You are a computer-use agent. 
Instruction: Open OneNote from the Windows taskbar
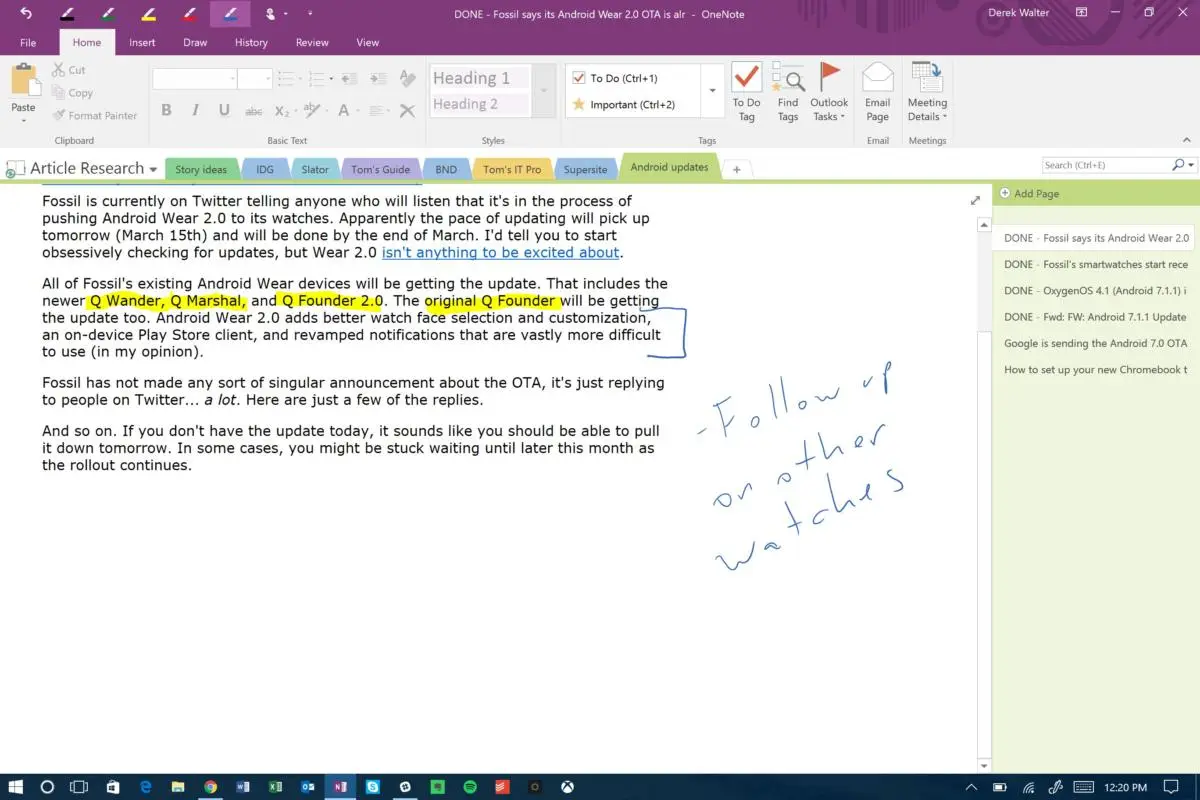(341, 787)
